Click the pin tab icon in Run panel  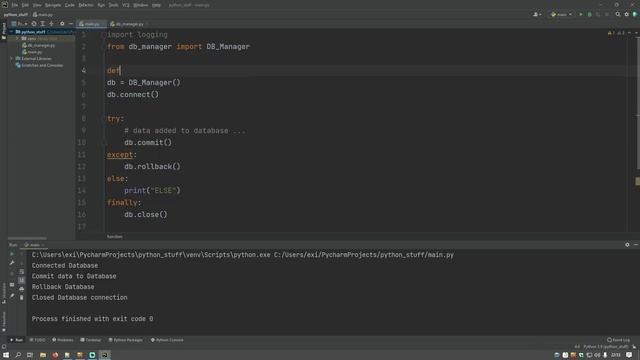pos(12,296)
